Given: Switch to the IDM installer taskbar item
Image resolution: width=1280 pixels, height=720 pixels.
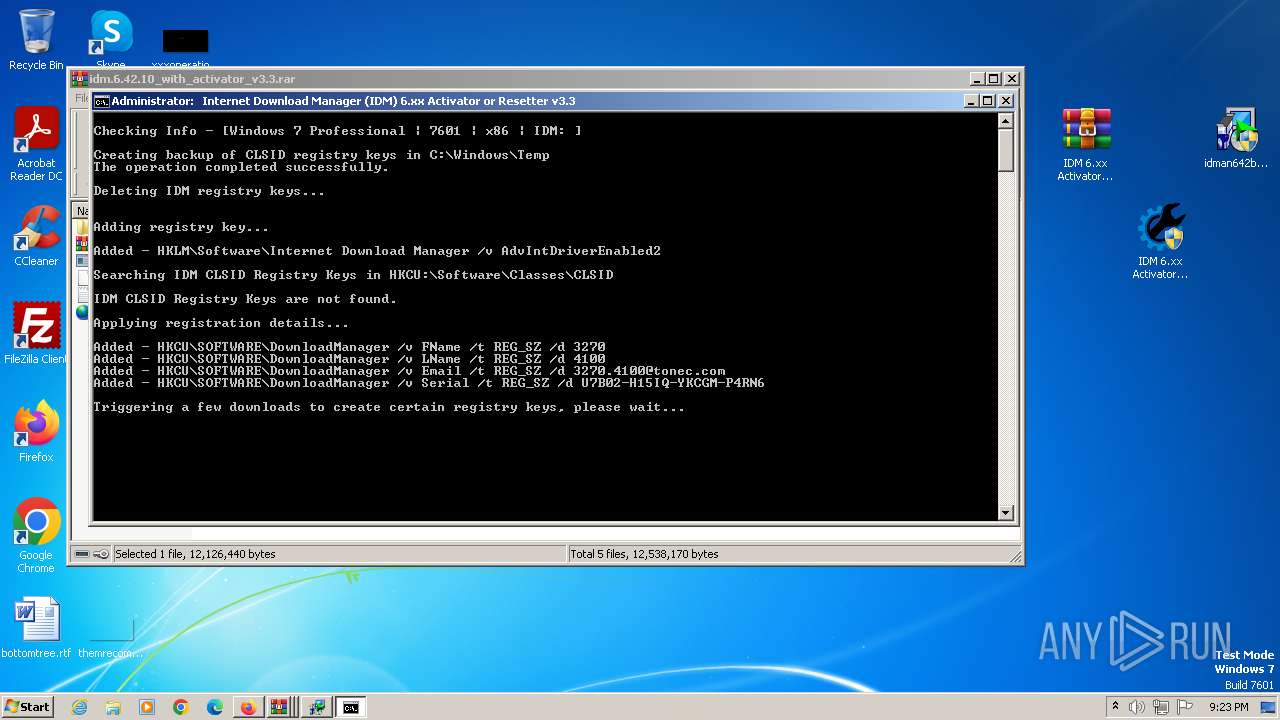Looking at the screenshot, I should tap(316, 707).
